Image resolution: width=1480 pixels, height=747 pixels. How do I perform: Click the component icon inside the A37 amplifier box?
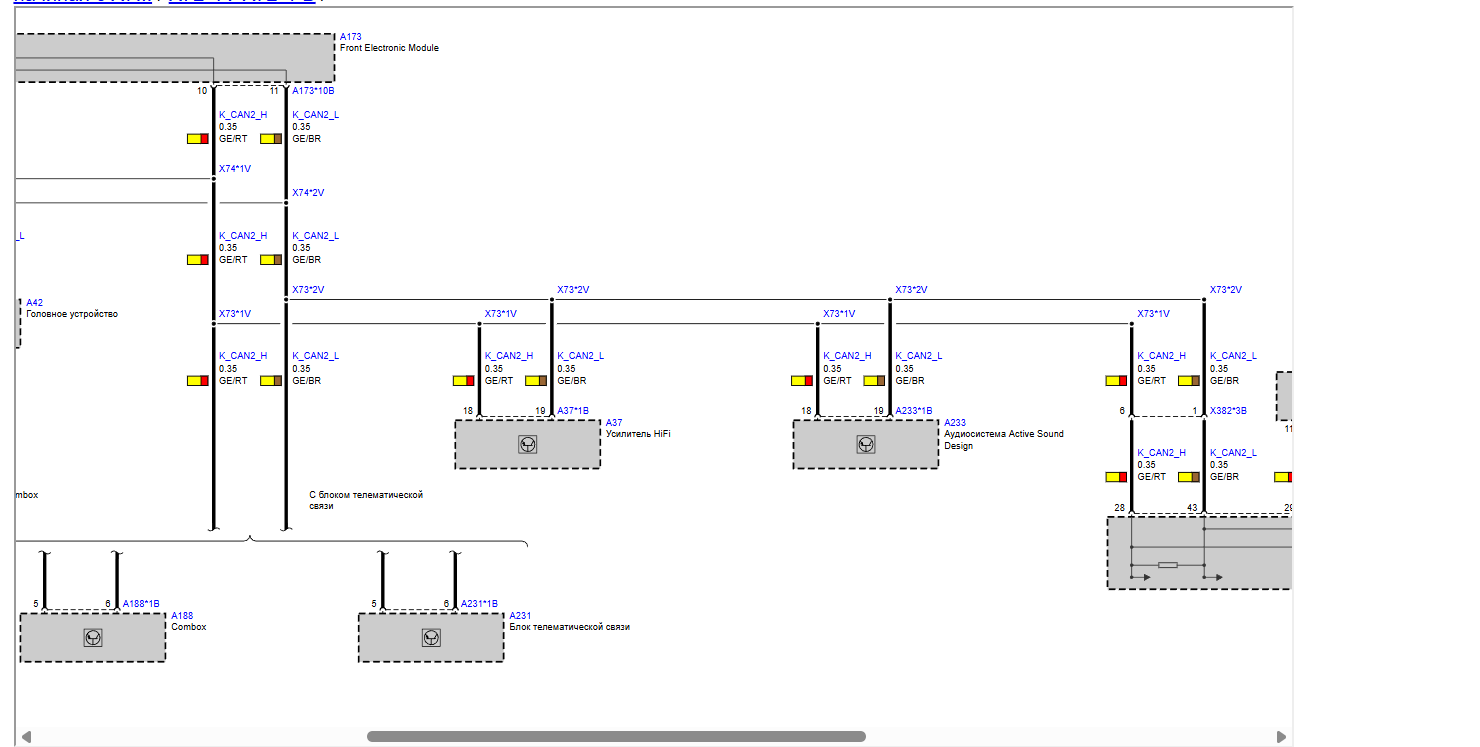pyautogui.click(x=527, y=444)
